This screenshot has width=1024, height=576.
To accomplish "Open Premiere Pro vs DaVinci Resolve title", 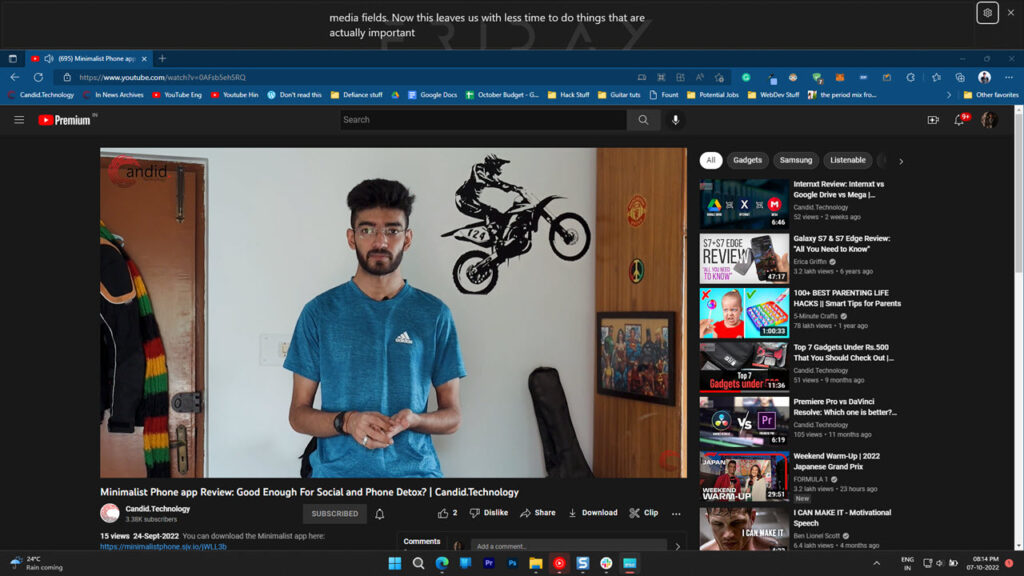I will pos(844,407).
